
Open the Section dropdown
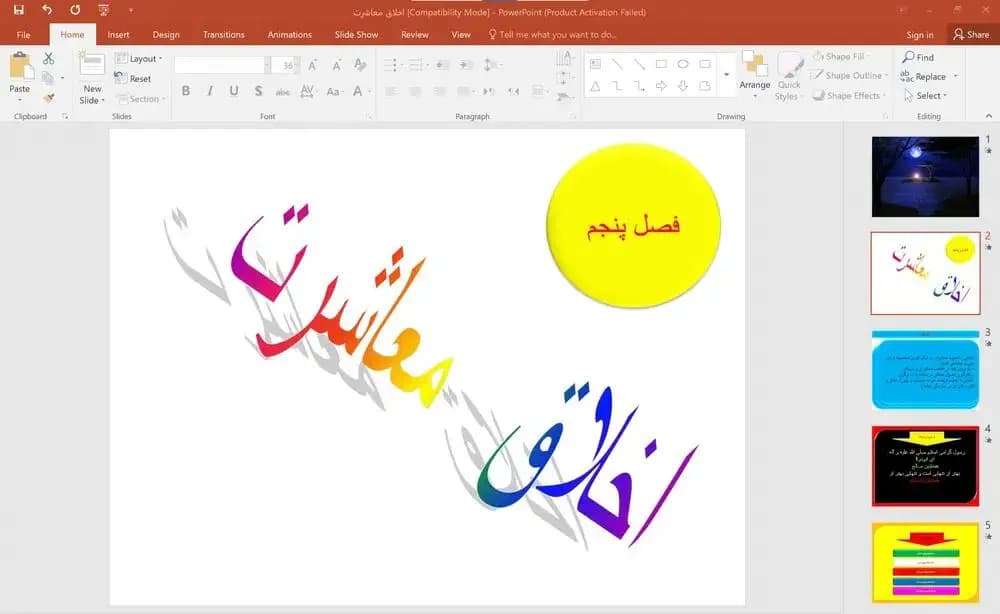[x=141, y=99]
